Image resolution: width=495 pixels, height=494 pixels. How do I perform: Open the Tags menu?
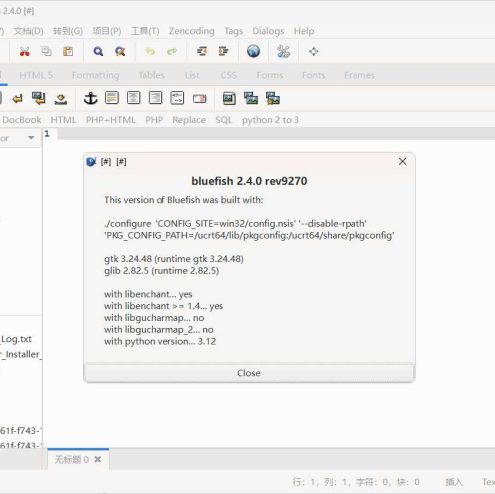pos(233,31)
